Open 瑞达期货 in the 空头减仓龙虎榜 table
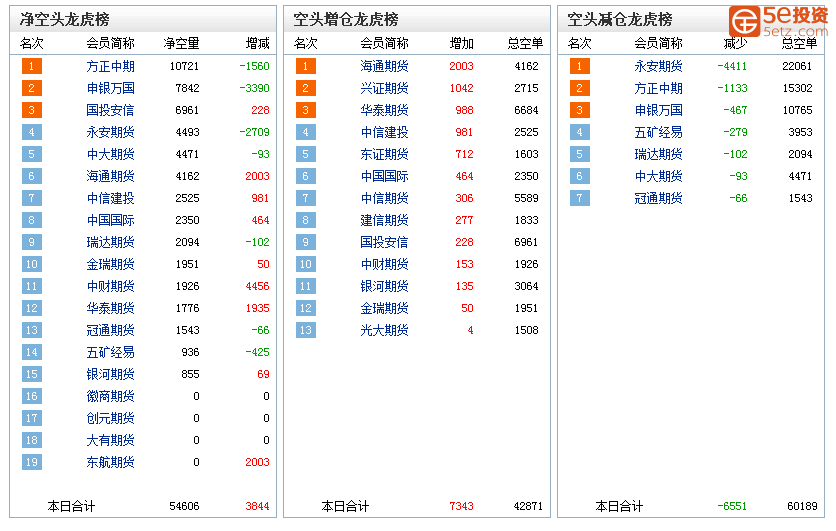 658,154
